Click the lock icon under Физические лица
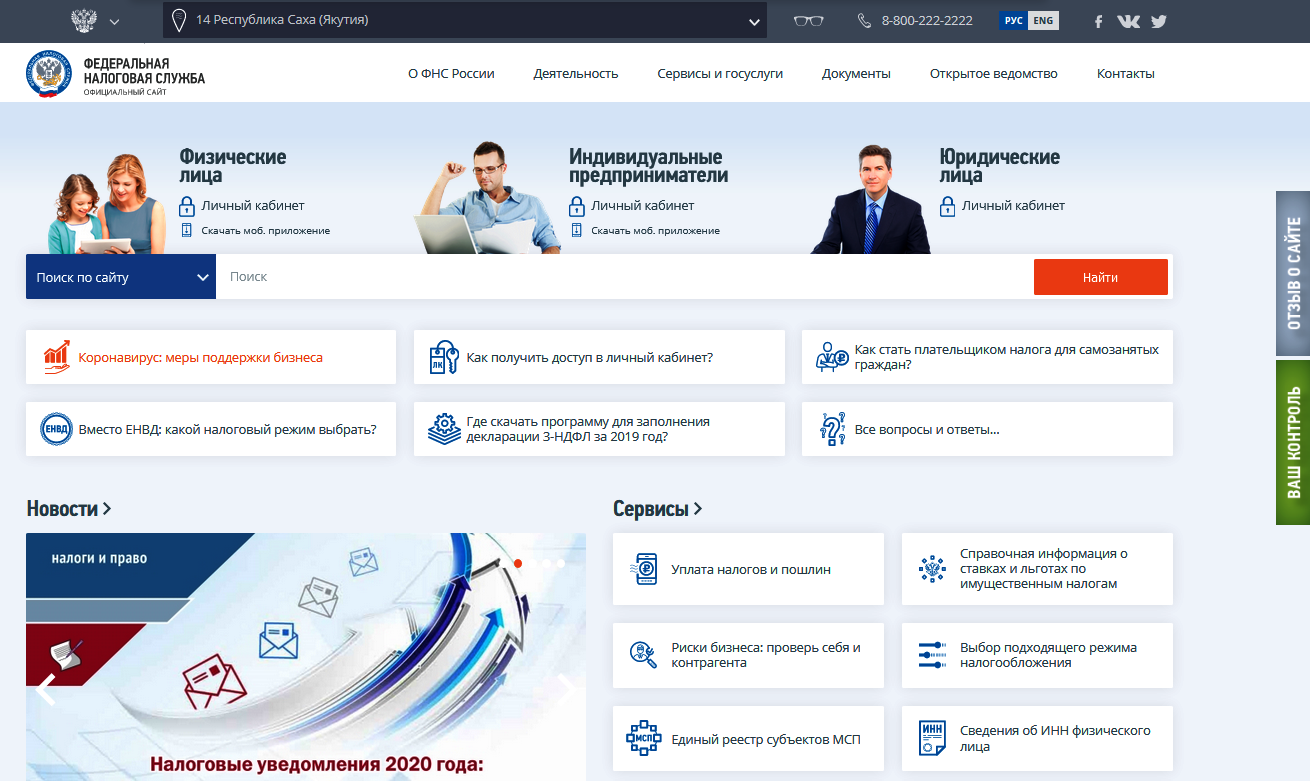The image size is (1310, 781). [x=186, y=206]
